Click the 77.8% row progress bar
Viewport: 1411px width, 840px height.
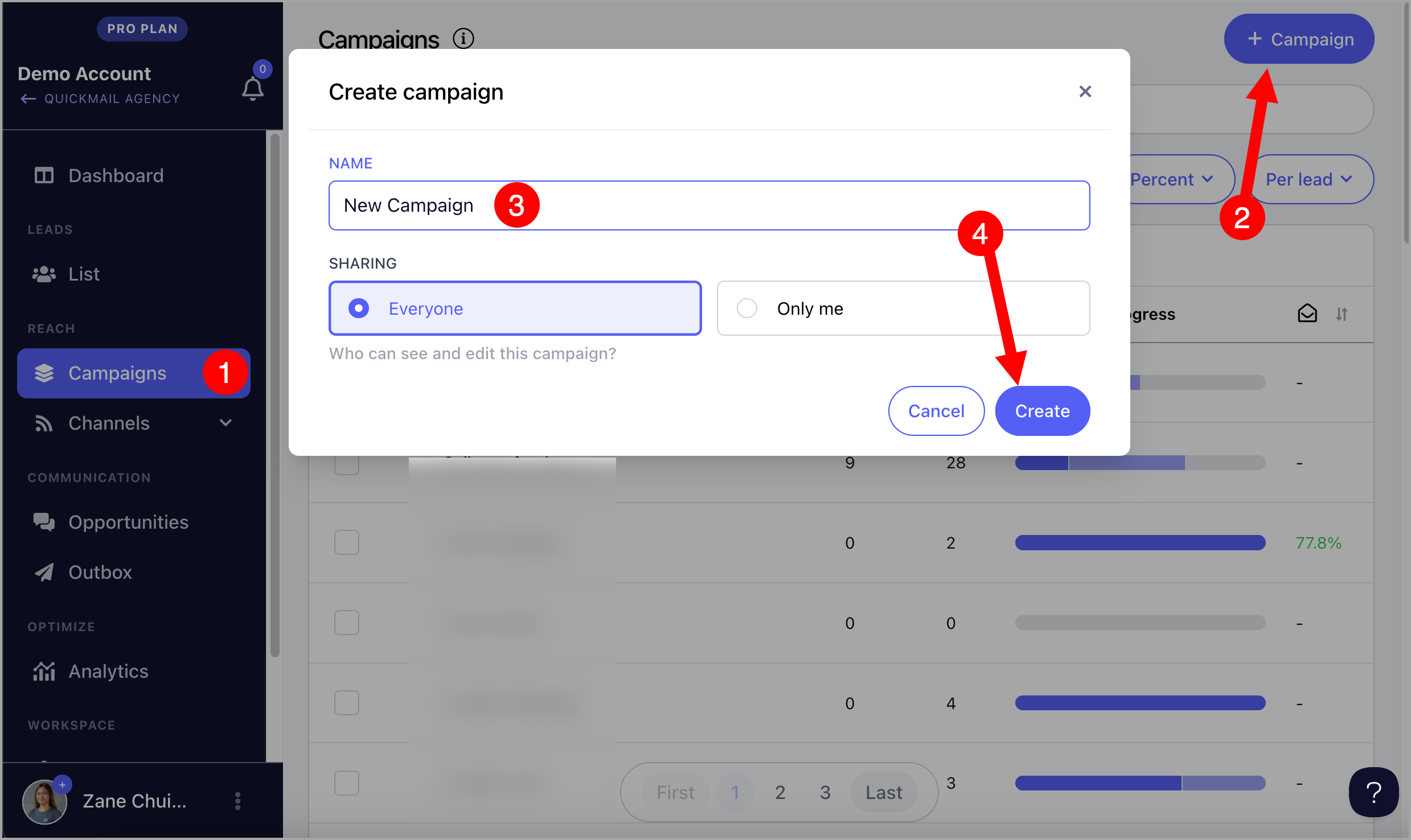(x=1140, y=542)
